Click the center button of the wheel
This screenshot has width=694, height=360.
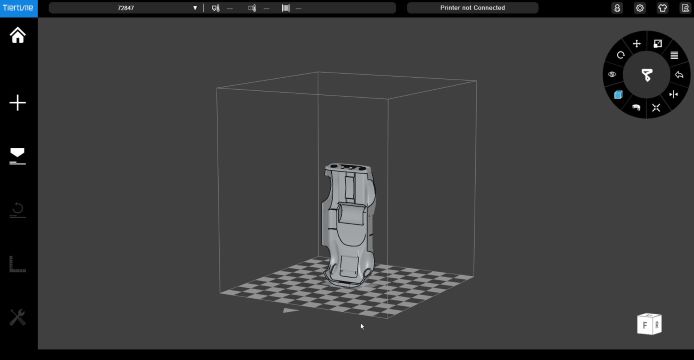pos(647,75)
